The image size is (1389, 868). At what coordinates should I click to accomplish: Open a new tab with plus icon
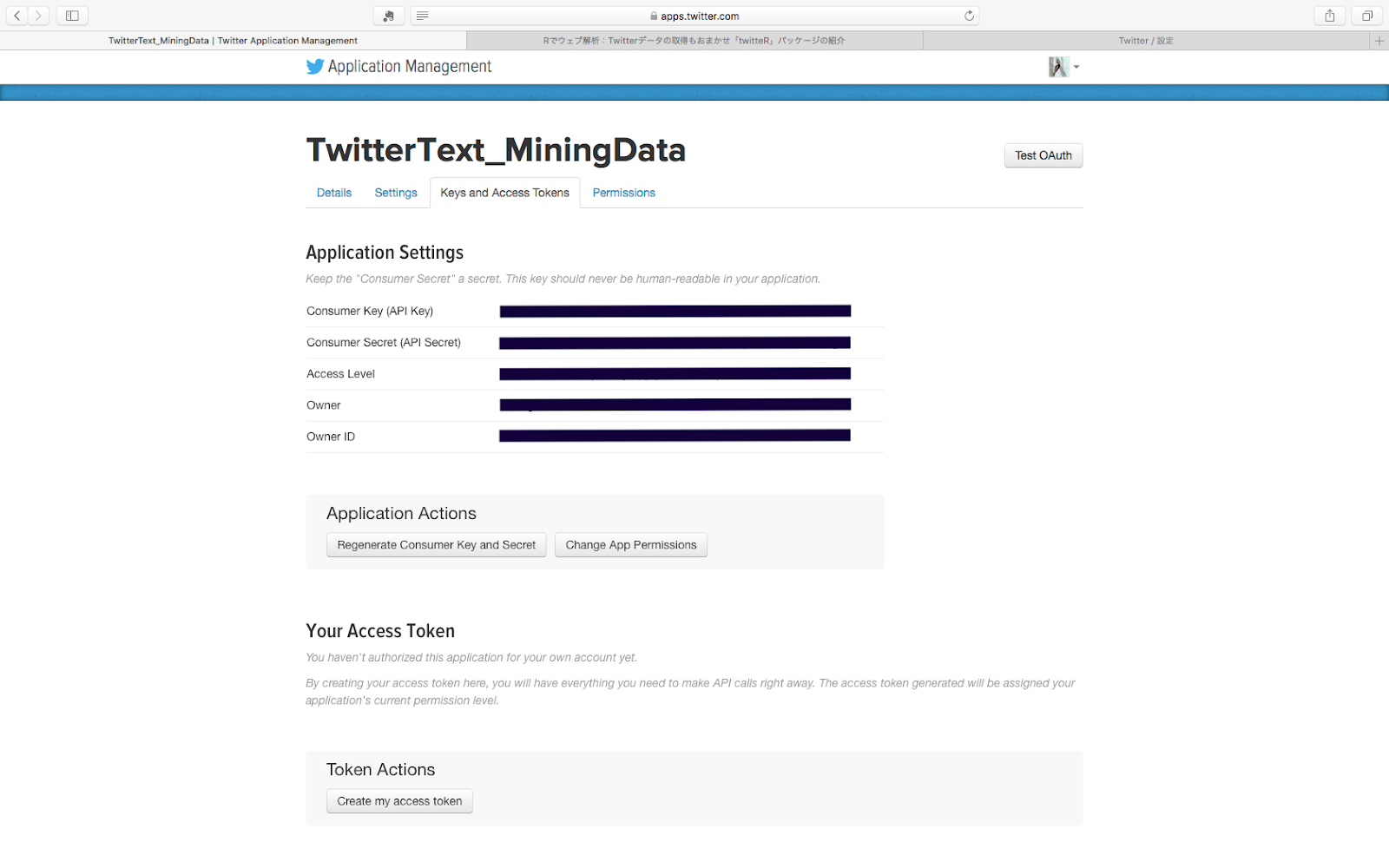(x=1379, y=41)
